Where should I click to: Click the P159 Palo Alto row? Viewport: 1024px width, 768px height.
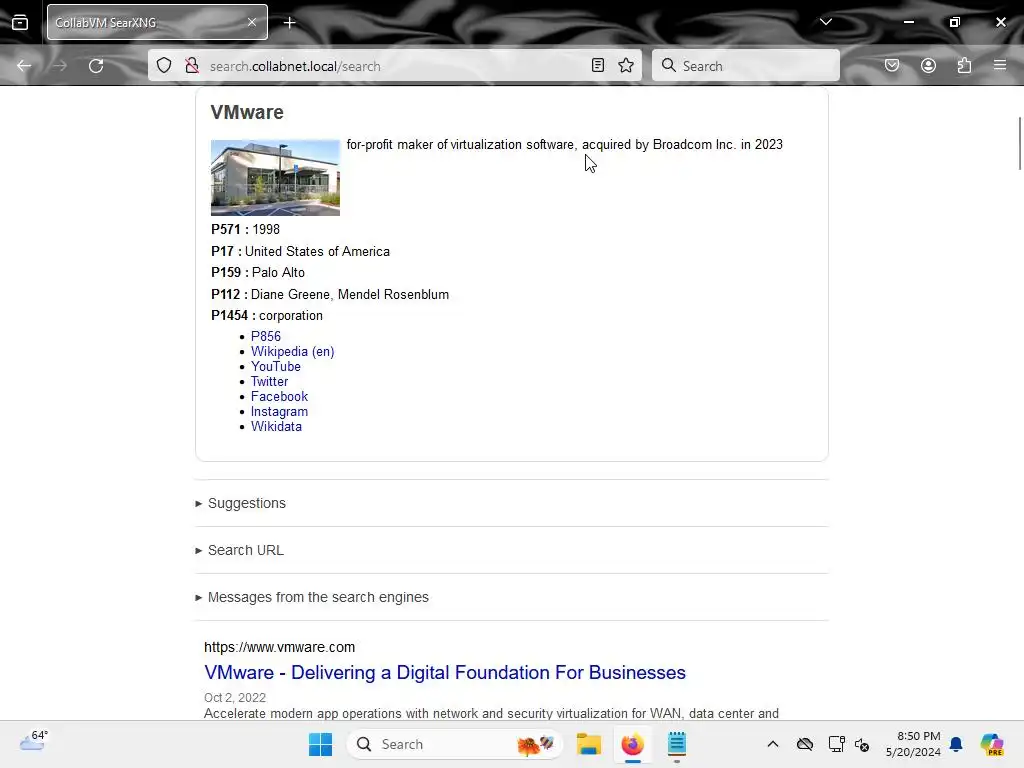coord(258,272)
